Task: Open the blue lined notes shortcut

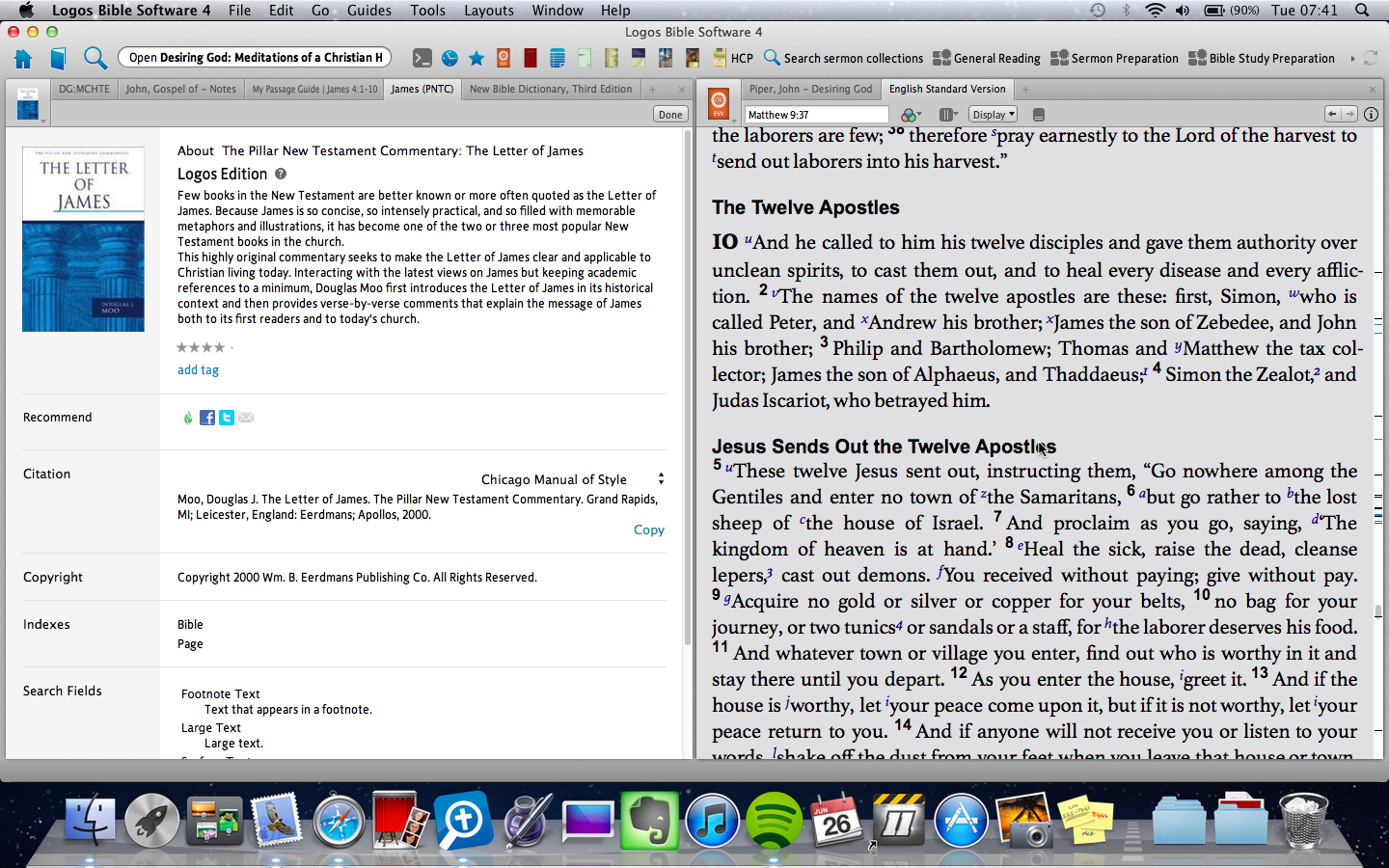Action: click(558, 58)
